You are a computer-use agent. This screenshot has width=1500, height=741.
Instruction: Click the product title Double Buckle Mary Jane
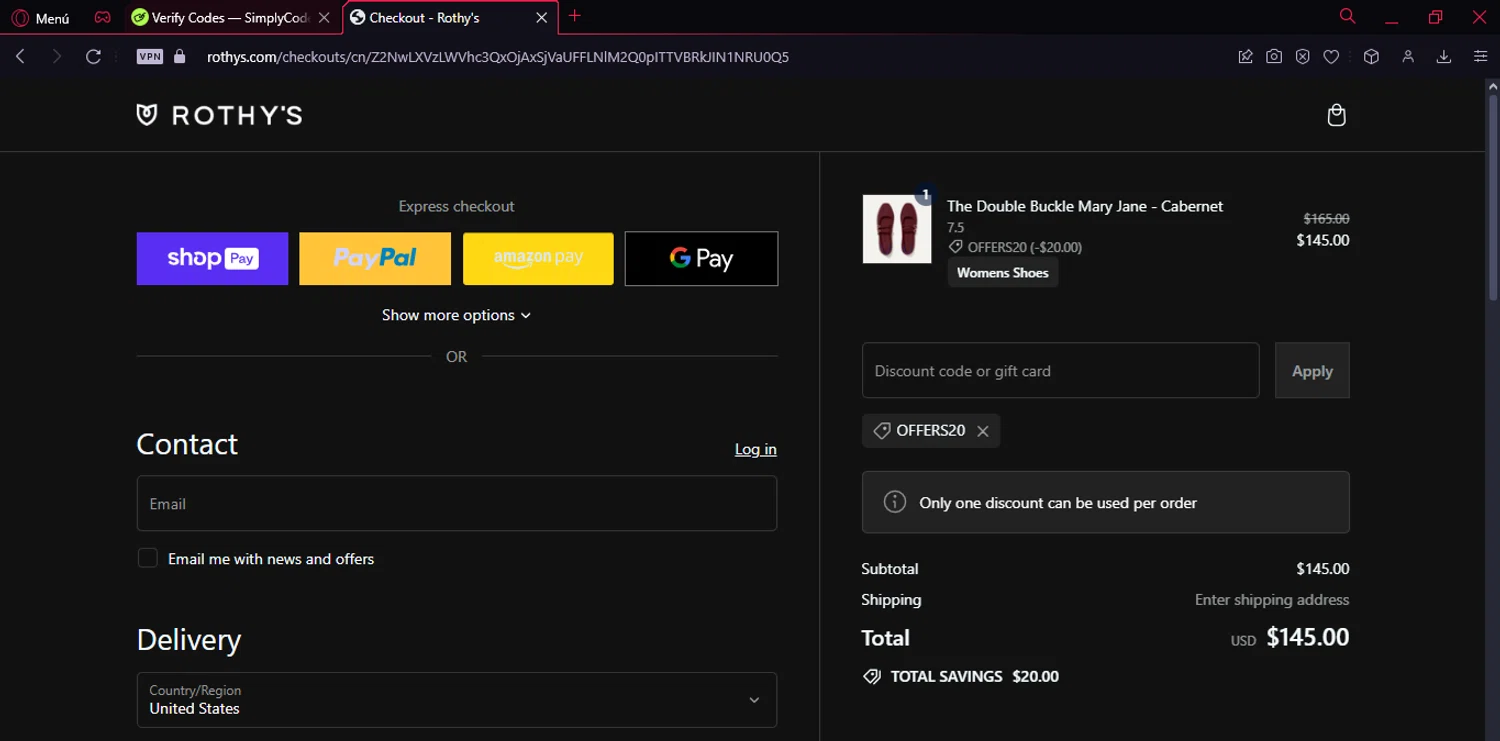[x=1085, y=206]
